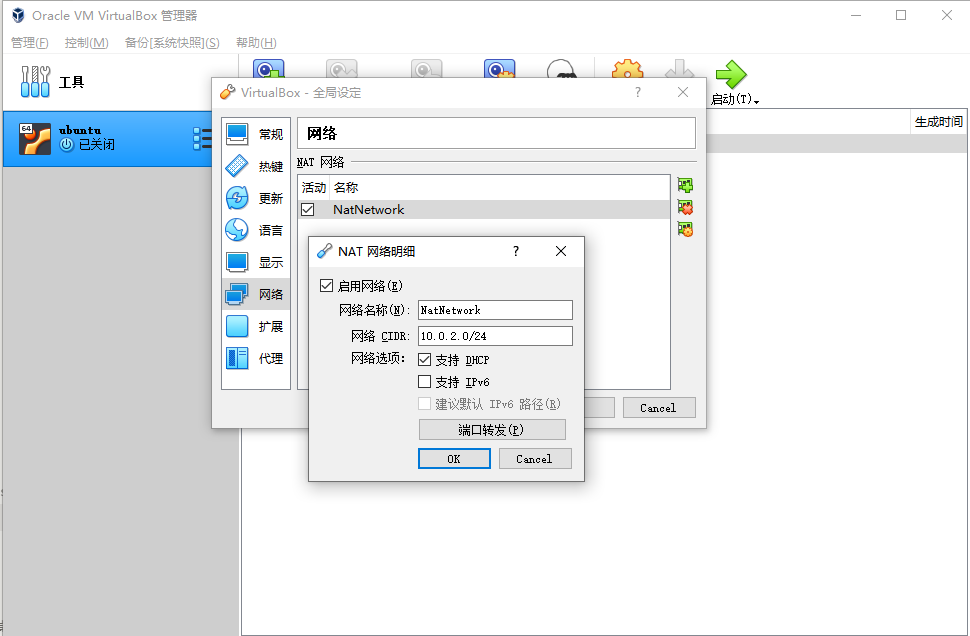Open 端口转发(P) settings

490,429
